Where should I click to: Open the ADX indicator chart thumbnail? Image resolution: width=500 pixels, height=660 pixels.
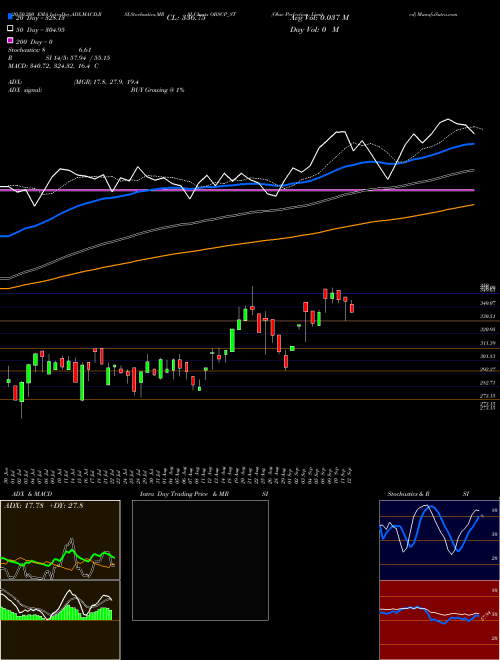click(60, 540)
